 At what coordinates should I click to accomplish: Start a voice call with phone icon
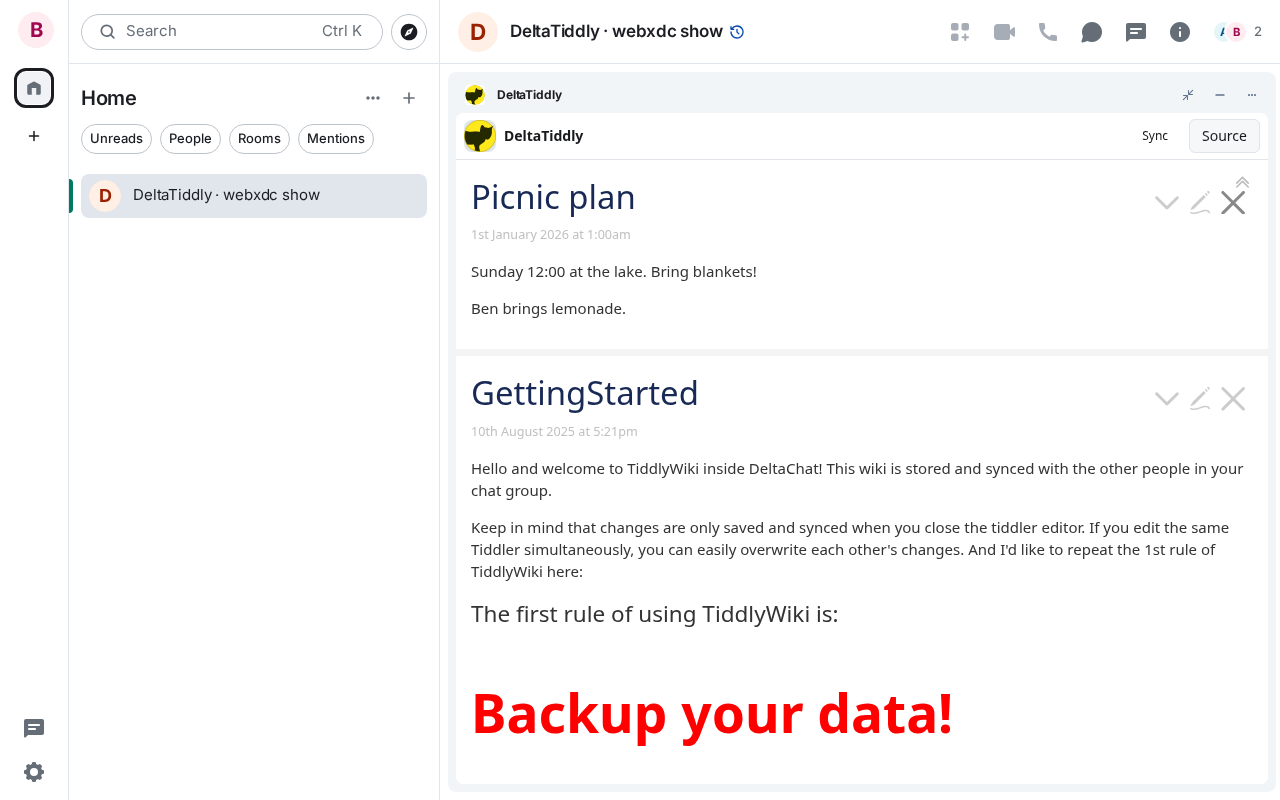(1048, 32)
